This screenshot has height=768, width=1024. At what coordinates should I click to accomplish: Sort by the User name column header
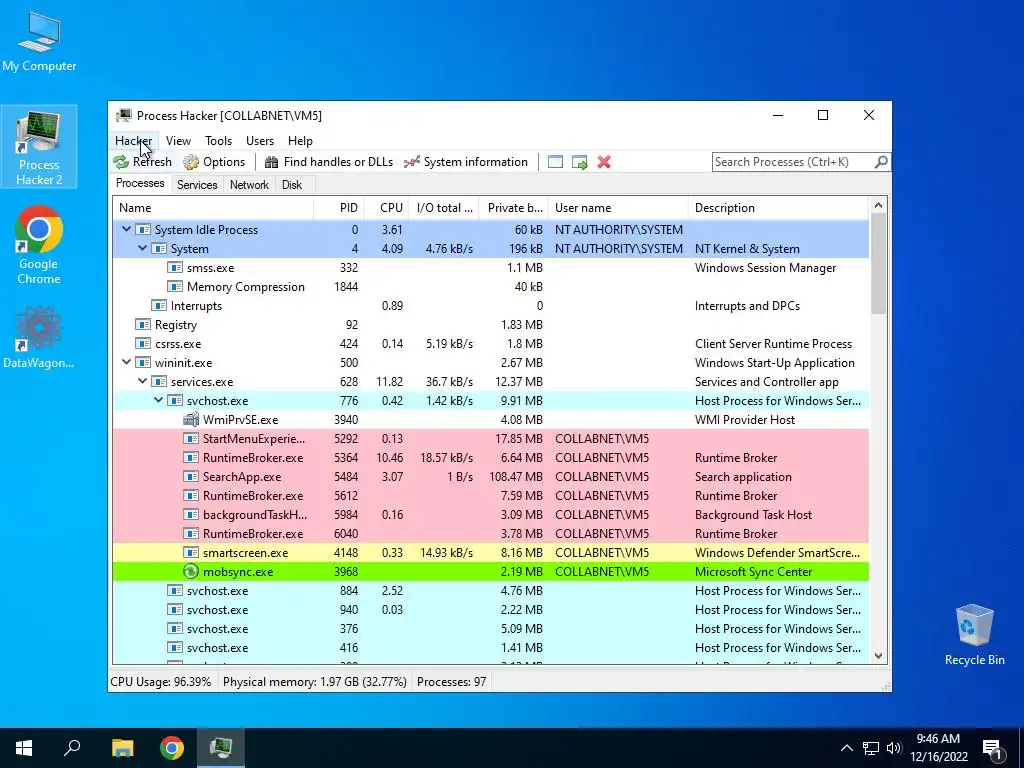click(618, 208)
